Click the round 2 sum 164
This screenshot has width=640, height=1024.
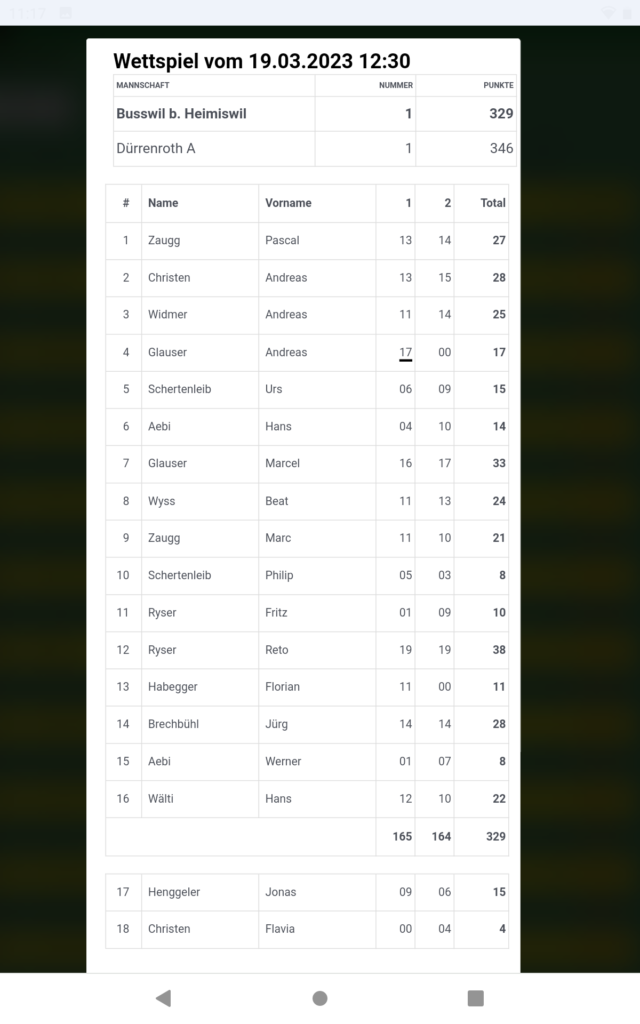tap(441, 837)
